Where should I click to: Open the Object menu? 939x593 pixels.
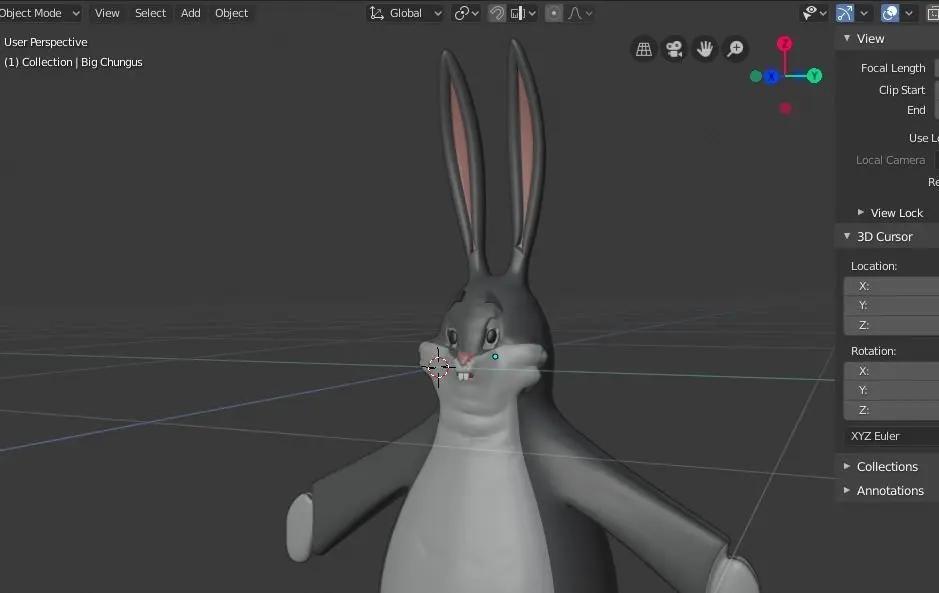(231, 13)
